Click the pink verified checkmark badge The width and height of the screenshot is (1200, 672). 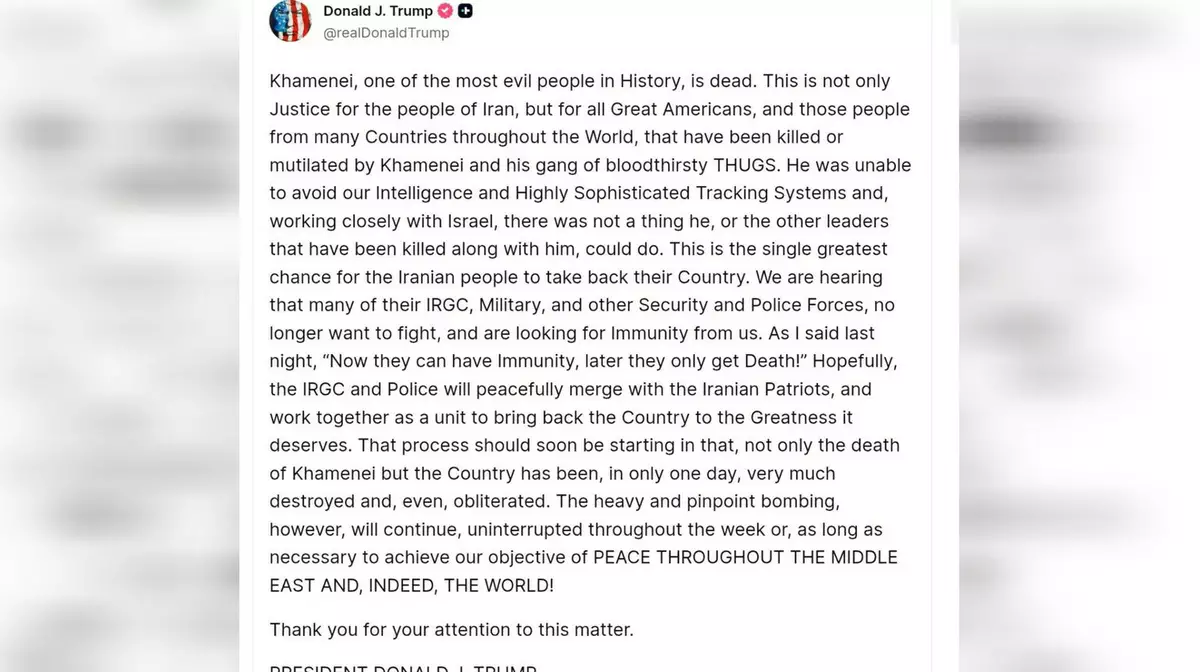(x=445, y=11)
